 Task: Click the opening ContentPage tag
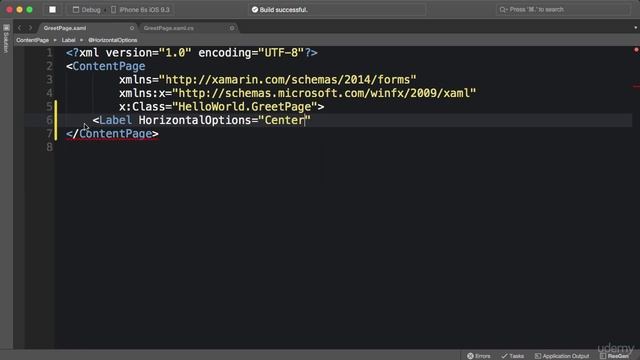click(106, 66)
